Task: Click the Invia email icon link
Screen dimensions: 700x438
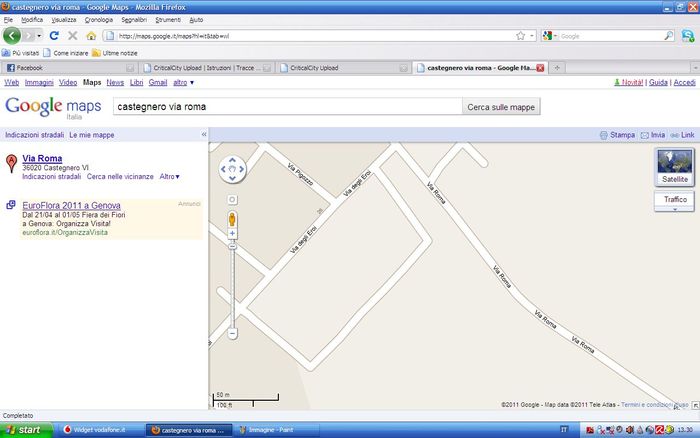Action: point(653,135)
